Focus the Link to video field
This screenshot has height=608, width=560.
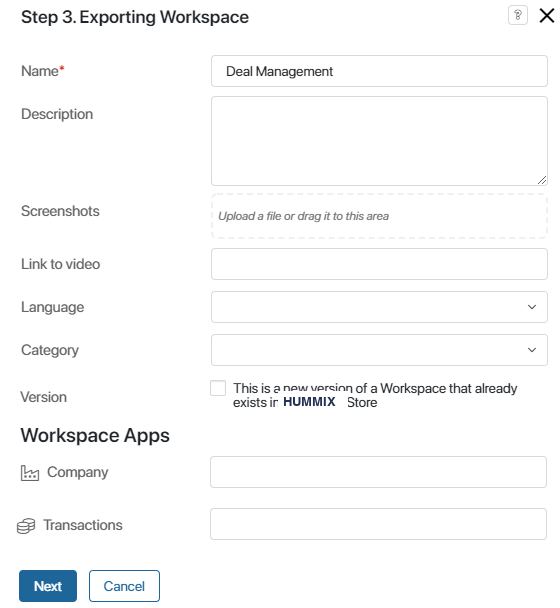(x=379, y=264)
